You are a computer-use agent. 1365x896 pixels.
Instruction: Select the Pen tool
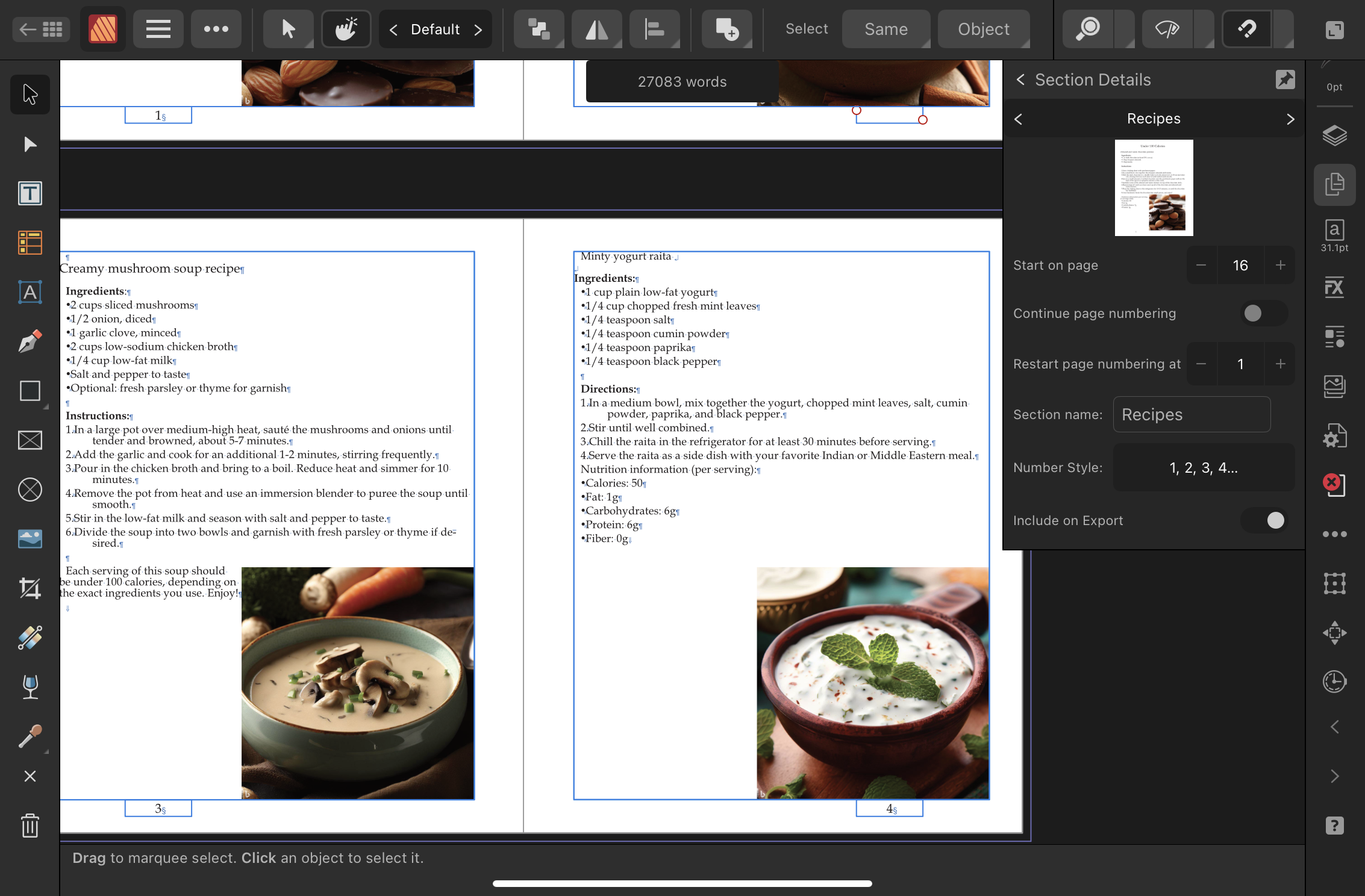coord(30,342)
